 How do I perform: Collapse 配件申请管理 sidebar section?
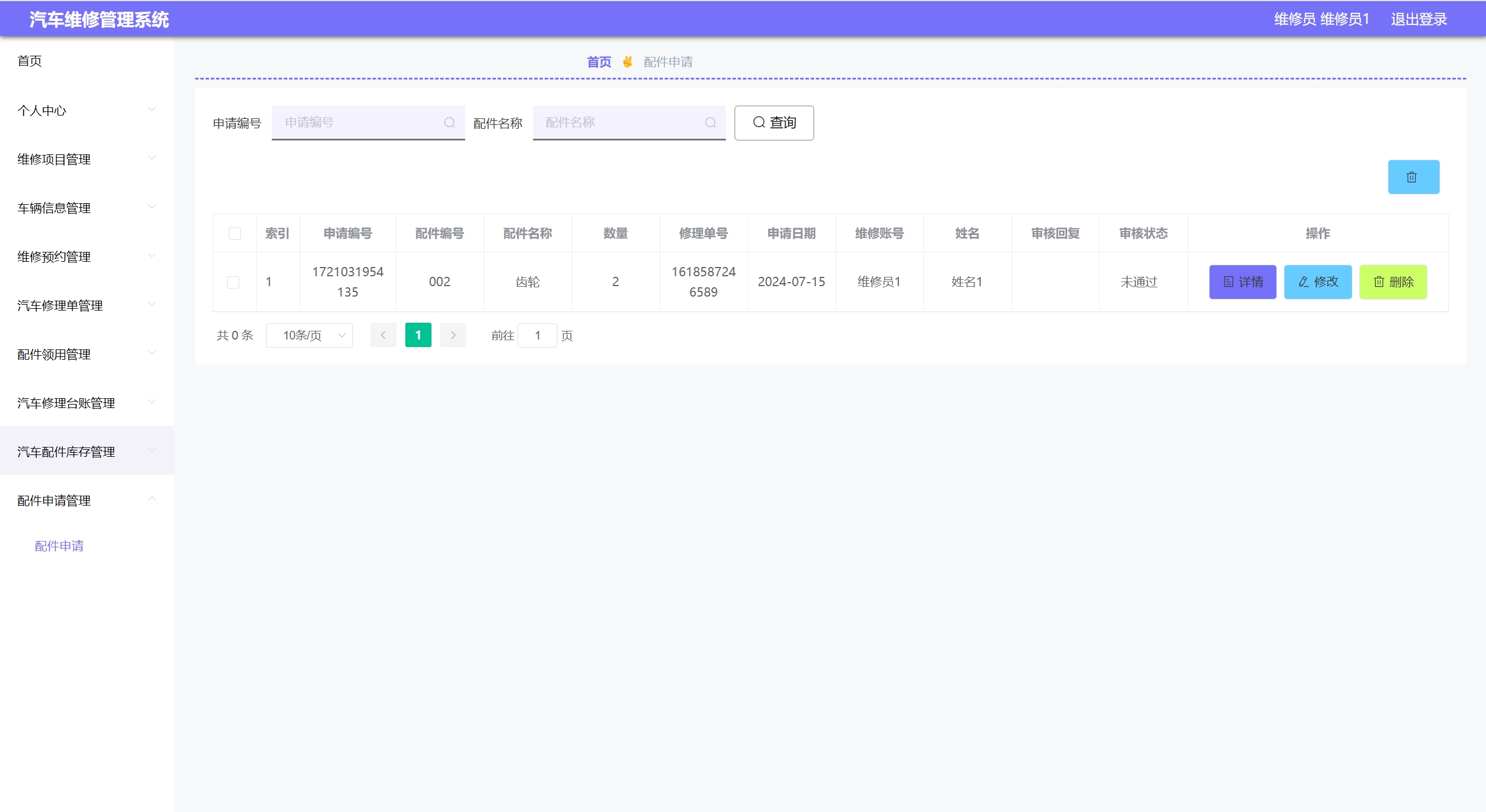[x=87, y=500]
